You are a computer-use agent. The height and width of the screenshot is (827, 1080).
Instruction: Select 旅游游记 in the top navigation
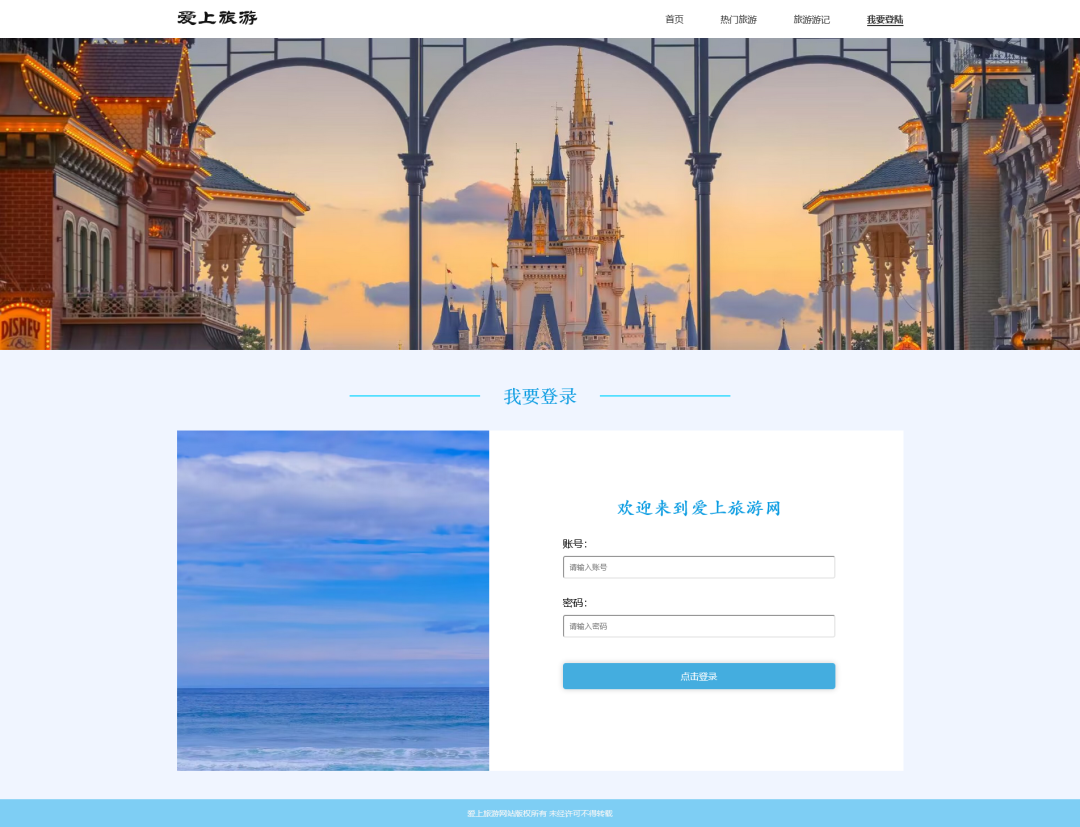click(811, 19)
